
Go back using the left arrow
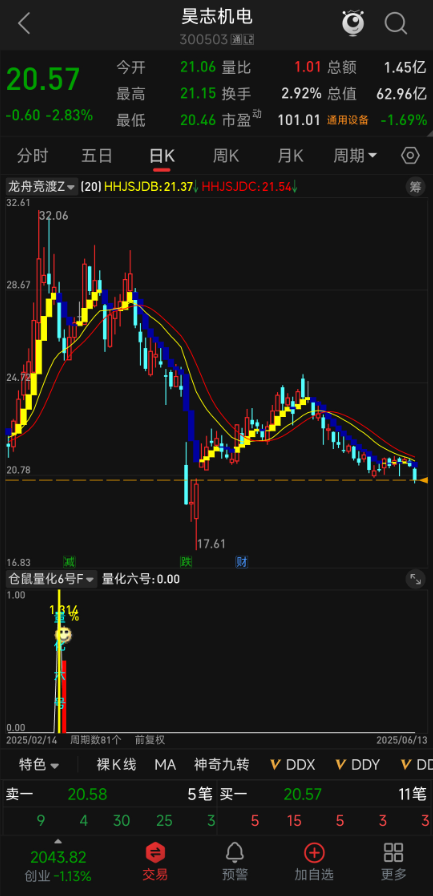pos(24,24)
